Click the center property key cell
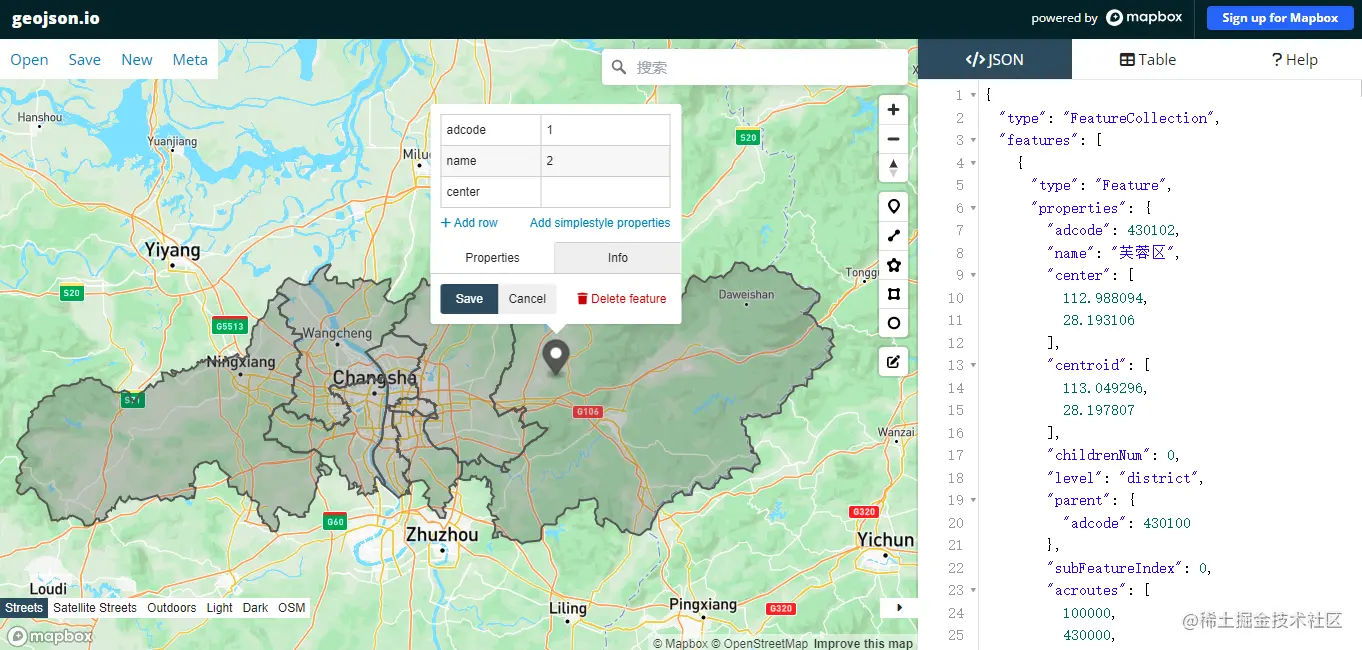Viewport: 1362px width, 650px height. (x=491, y=192)
